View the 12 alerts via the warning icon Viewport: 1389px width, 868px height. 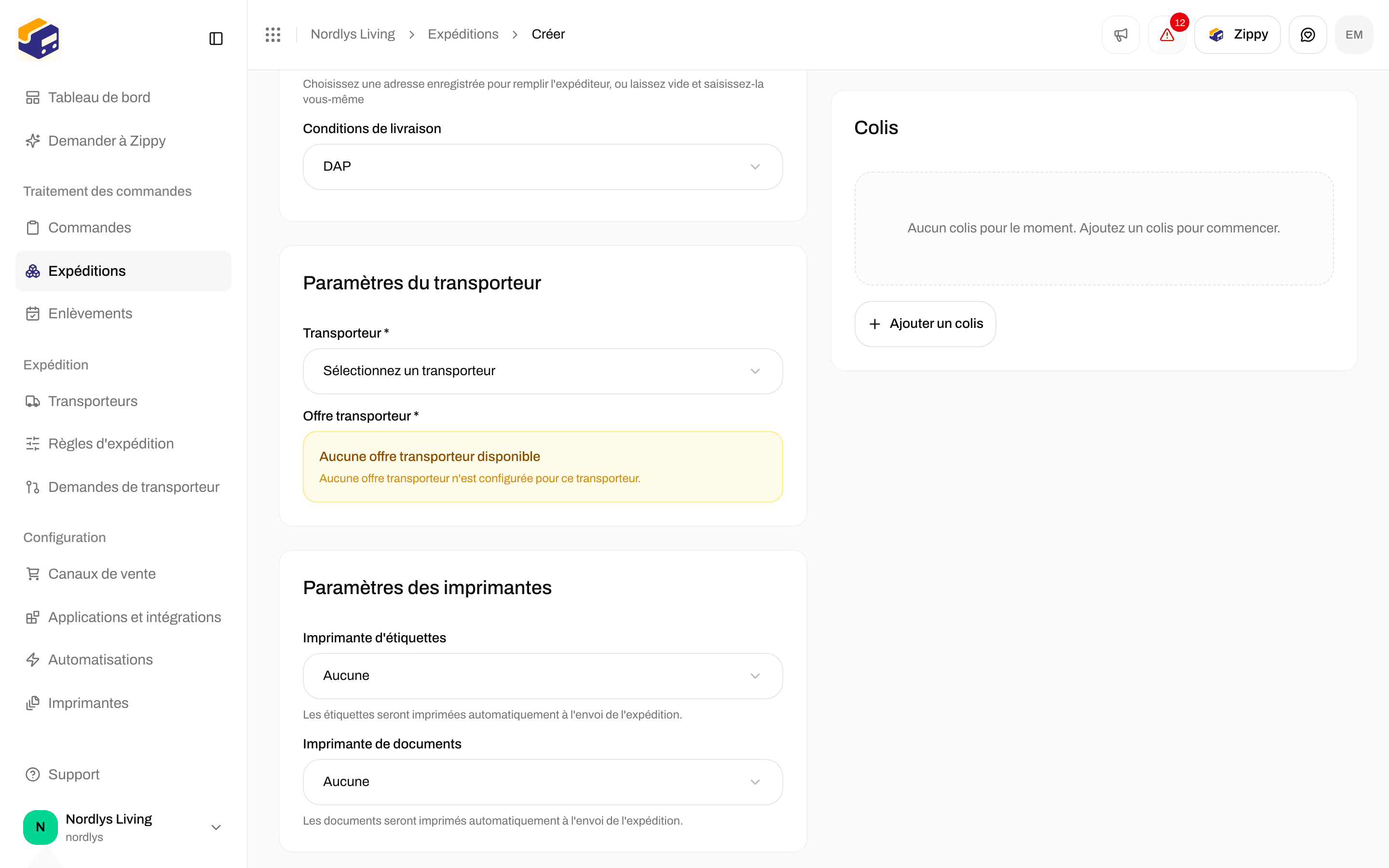1167,34
